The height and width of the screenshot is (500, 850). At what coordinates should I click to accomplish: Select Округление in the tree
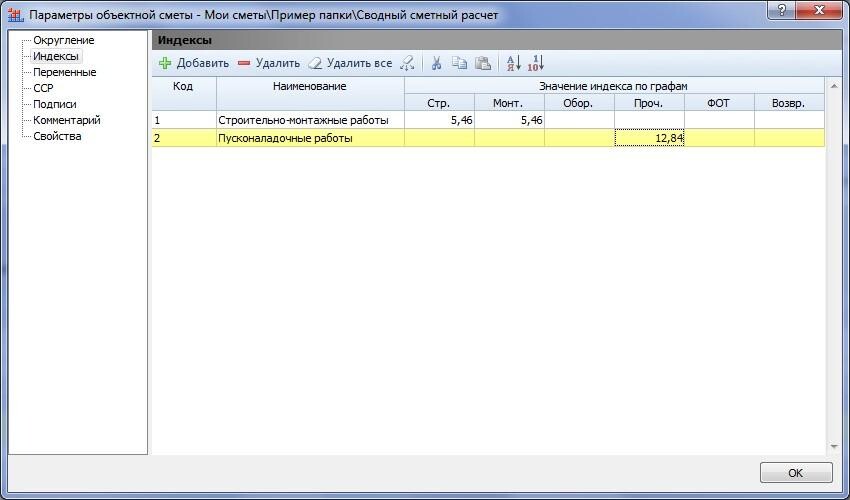pyautogui.click(x=63, y=40)
